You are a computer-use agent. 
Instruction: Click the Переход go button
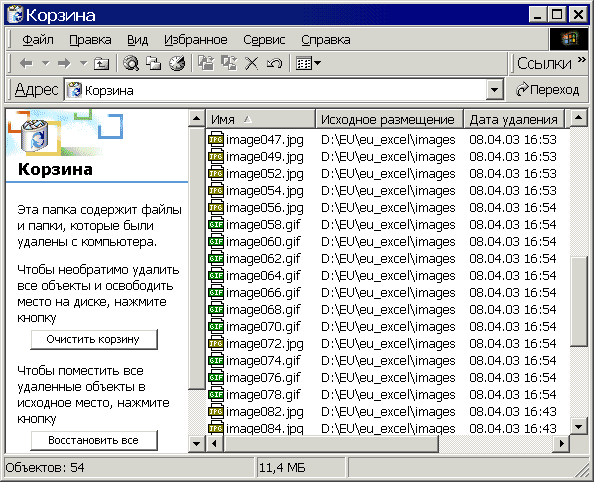pos(547,90)
